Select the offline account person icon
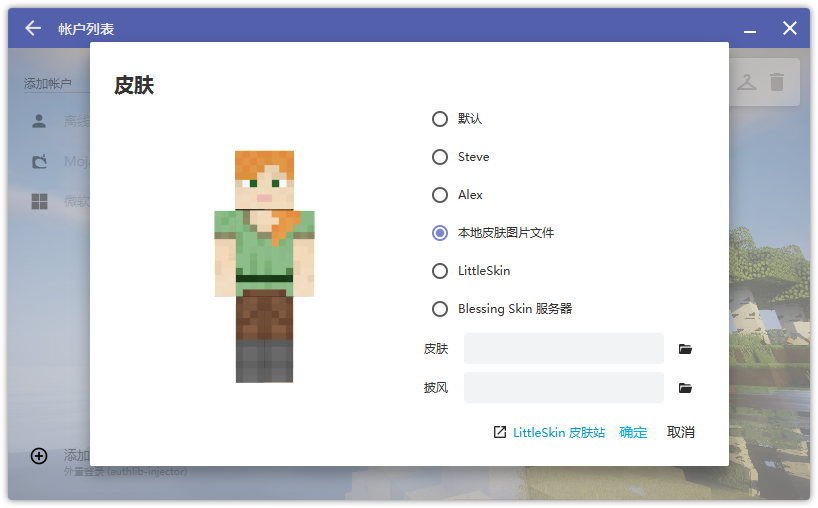 [x=39, y=121]
